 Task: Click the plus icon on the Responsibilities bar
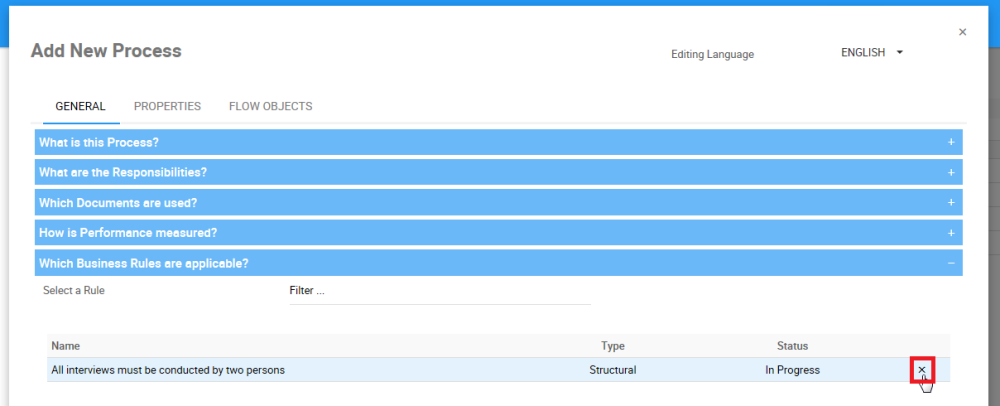pos(951,172)
